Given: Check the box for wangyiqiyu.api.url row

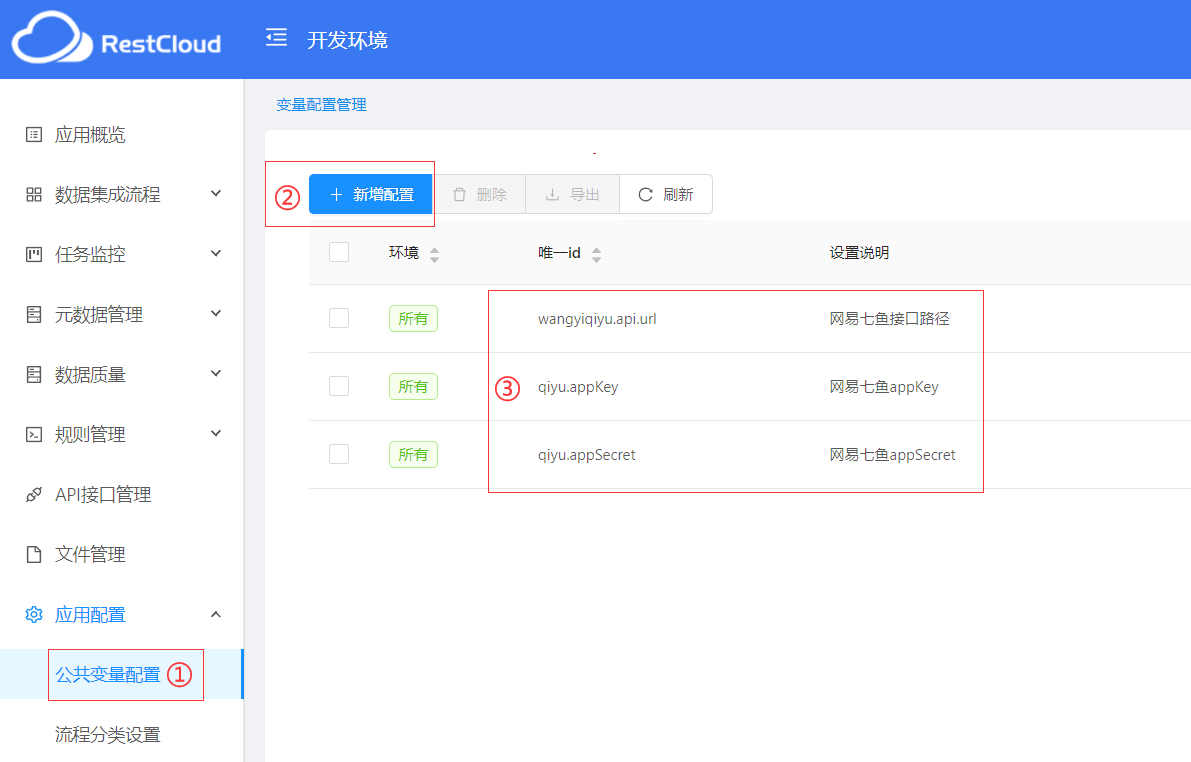Looking at the screenshot, I should coord(339,318).
